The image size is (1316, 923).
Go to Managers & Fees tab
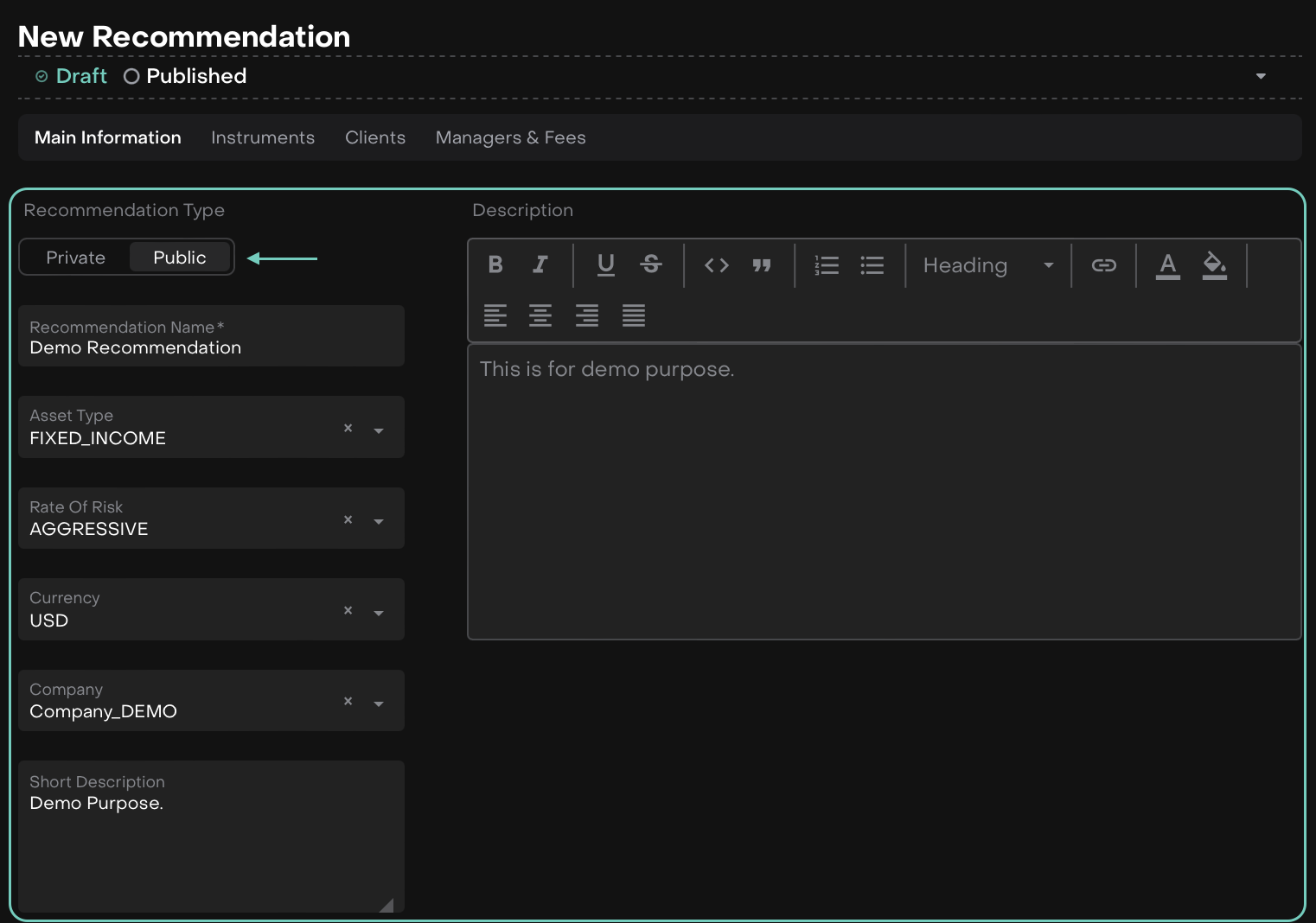[x=510, y=138]
